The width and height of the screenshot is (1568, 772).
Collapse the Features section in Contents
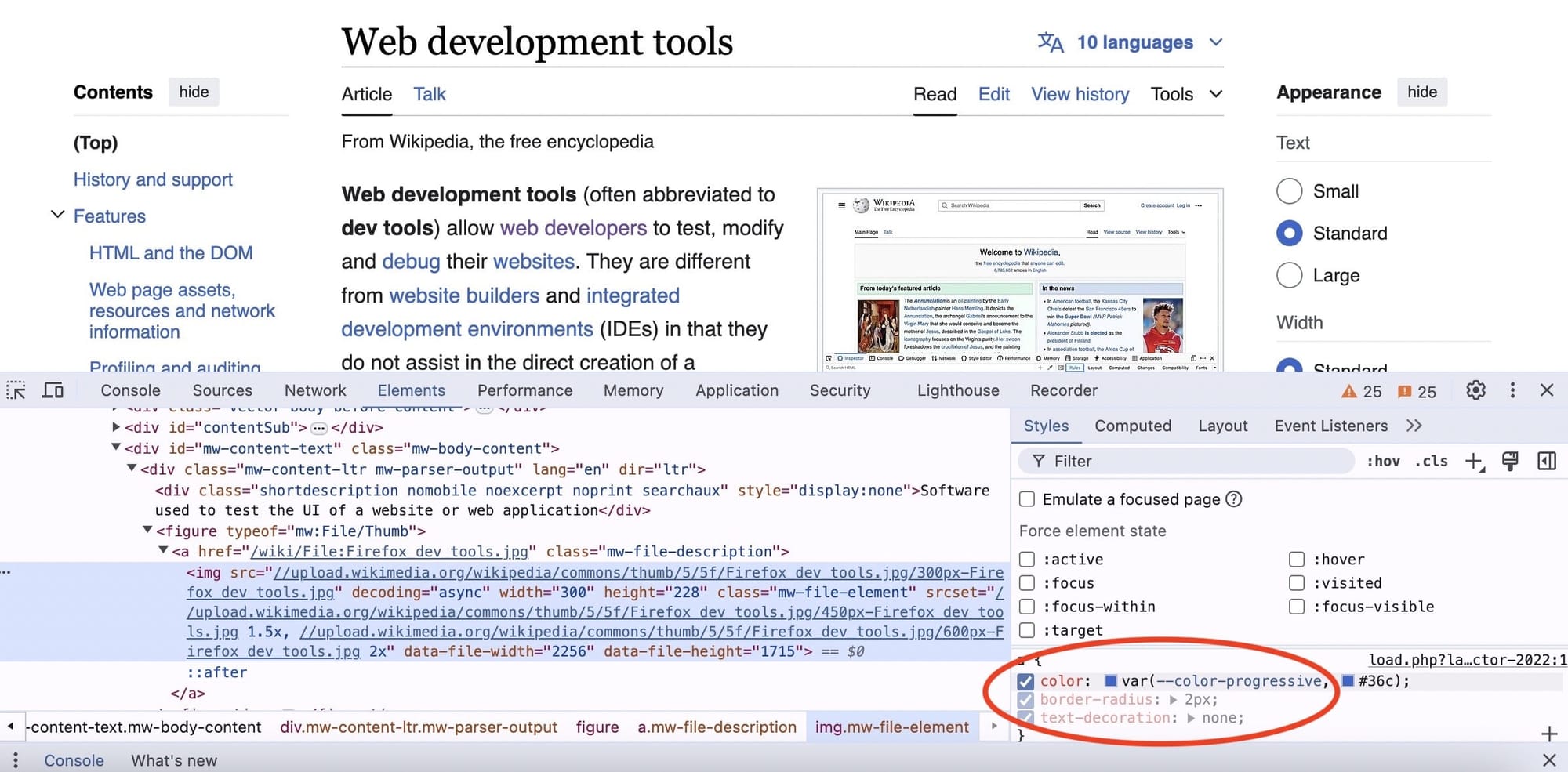point(56,214)
